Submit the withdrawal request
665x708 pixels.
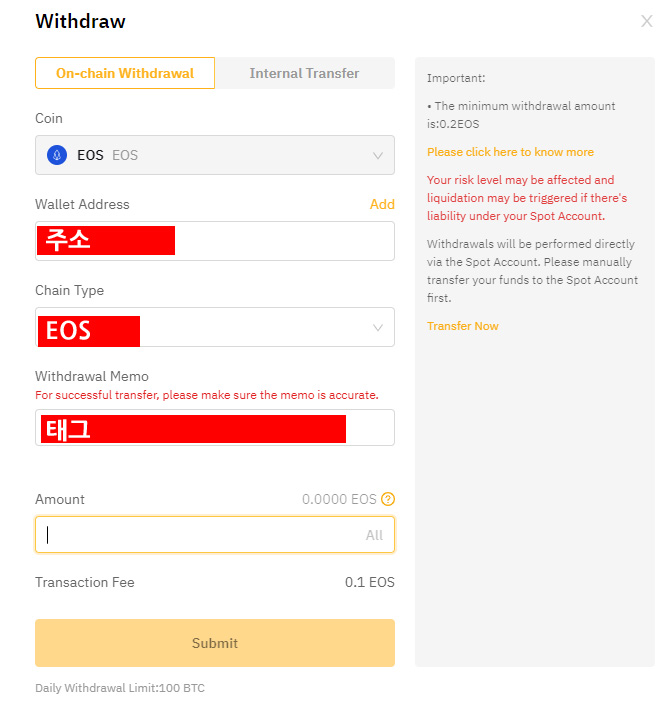tap(215, 643)
